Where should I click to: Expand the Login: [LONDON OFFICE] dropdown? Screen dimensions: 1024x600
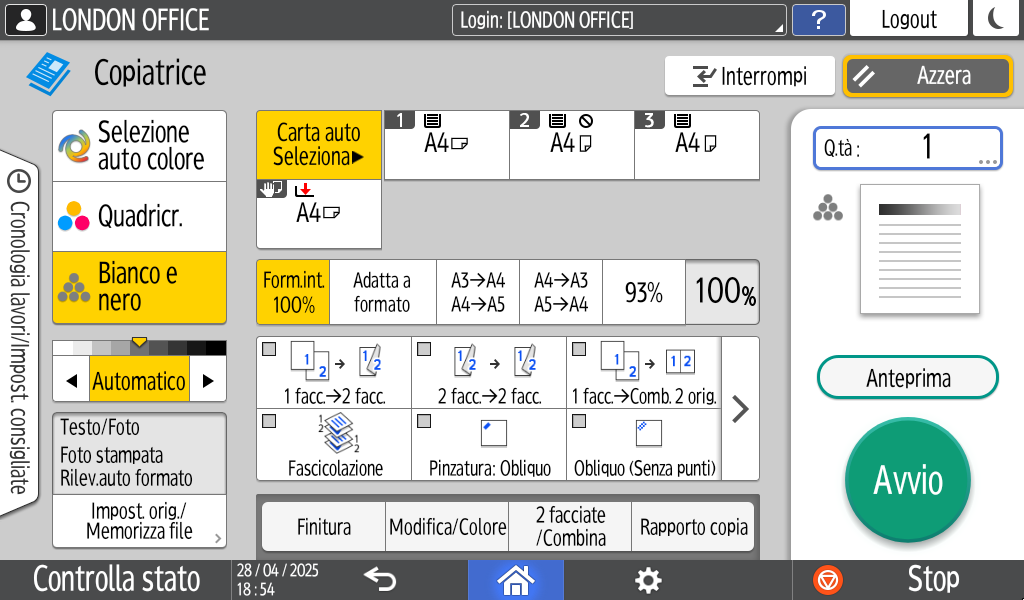(x=619, y=20)
